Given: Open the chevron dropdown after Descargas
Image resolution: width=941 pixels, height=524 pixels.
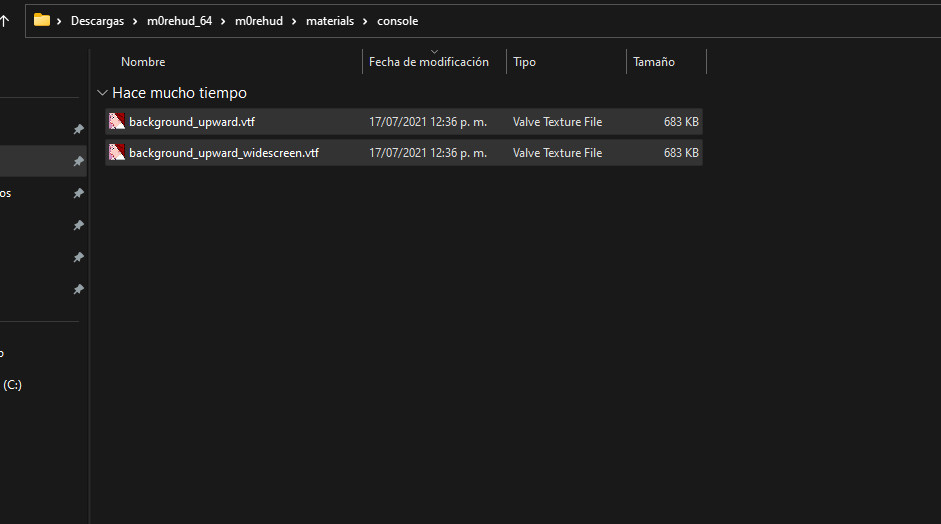Looking at the screenshot, I should pos(136,21).
